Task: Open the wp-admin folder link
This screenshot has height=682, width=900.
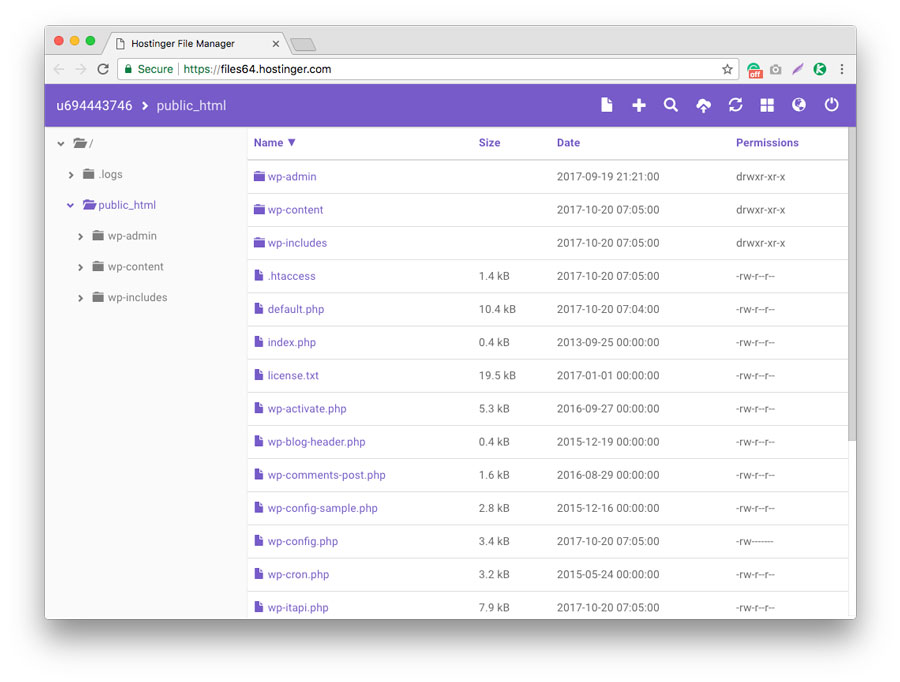Action: tap(292, 176)
